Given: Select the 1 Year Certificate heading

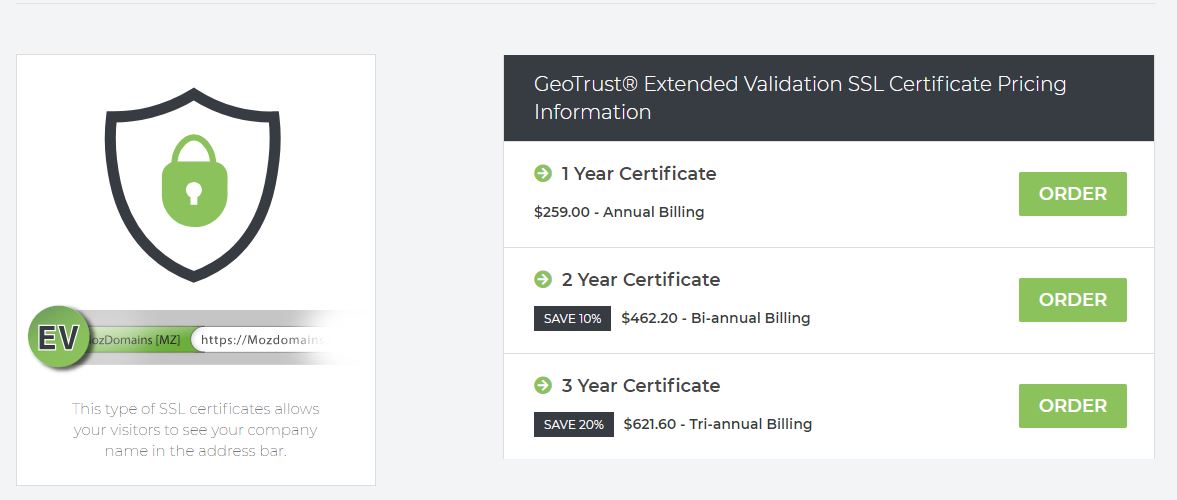Looking at the screenshot, I should point(639,173).
